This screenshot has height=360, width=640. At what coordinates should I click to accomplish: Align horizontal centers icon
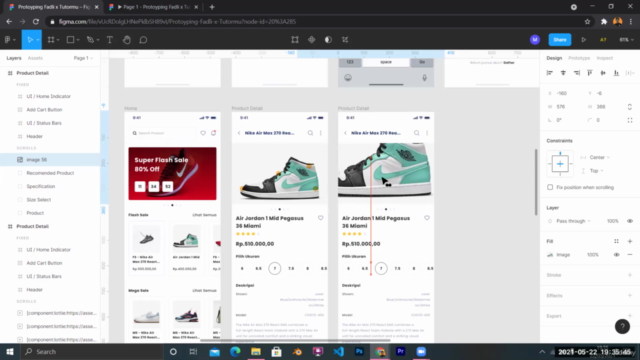pos(563,73)
